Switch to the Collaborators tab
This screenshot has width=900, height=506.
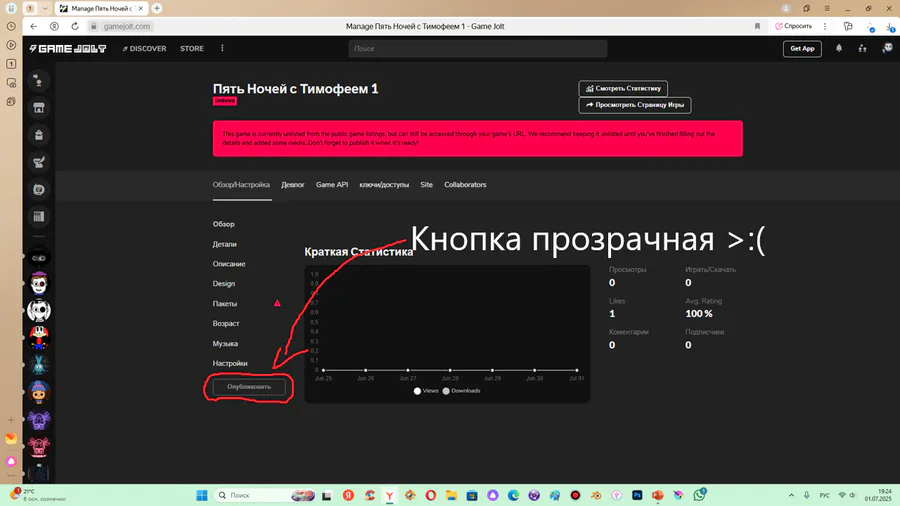click(465, 185)
